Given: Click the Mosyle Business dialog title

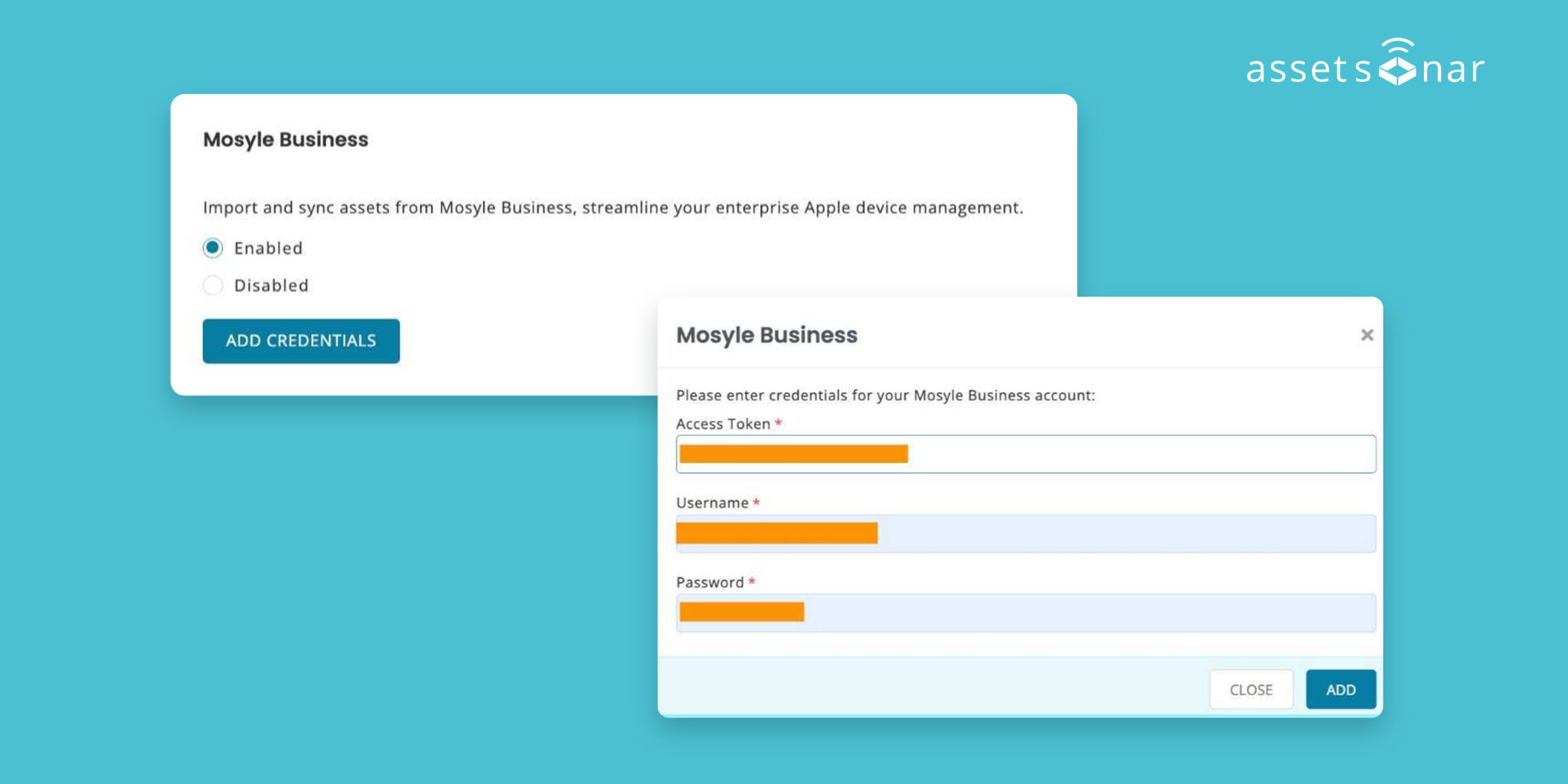Looking at the screenshot, I should click(x=766, y=335).
